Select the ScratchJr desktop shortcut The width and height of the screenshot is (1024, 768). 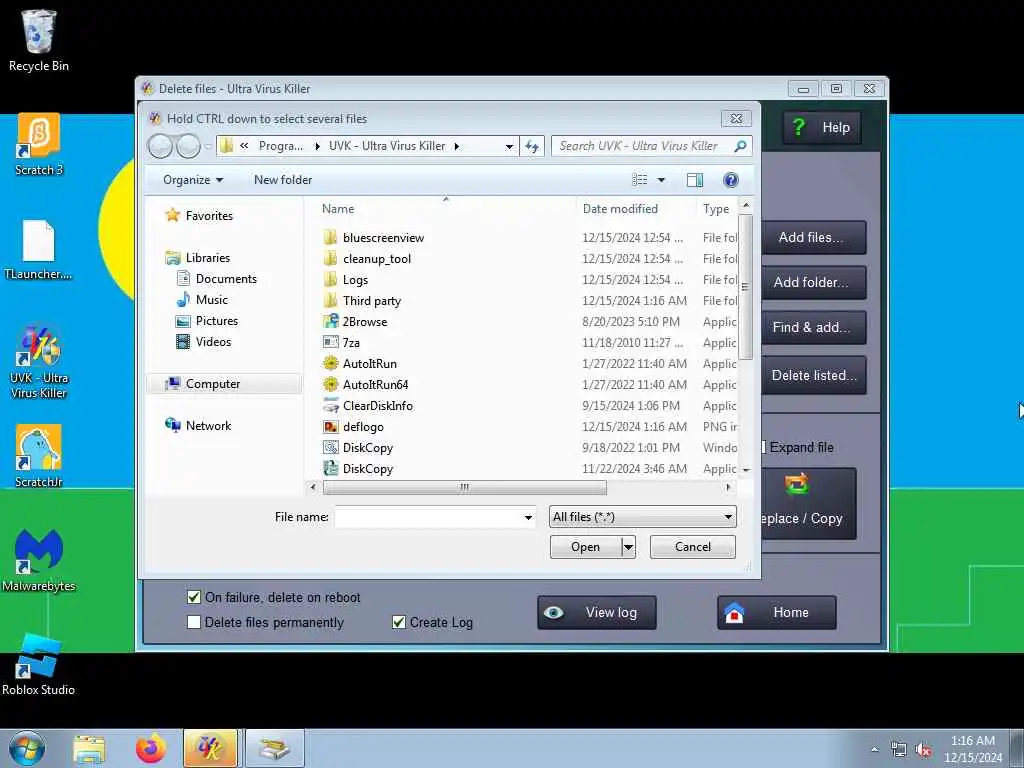39,456
